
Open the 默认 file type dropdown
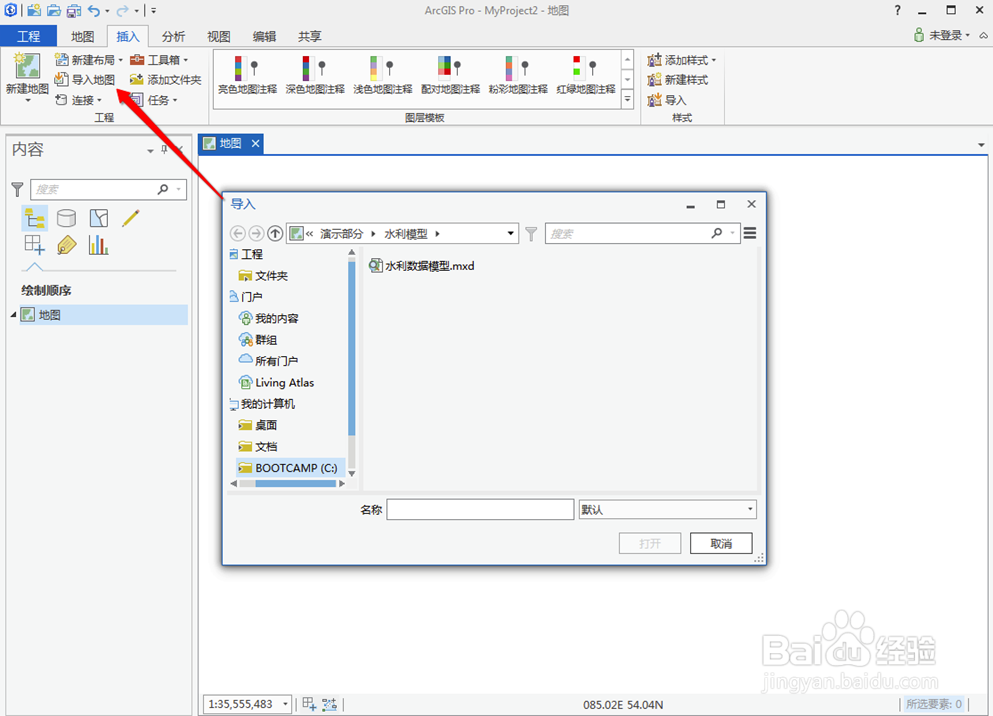(667, 510)
